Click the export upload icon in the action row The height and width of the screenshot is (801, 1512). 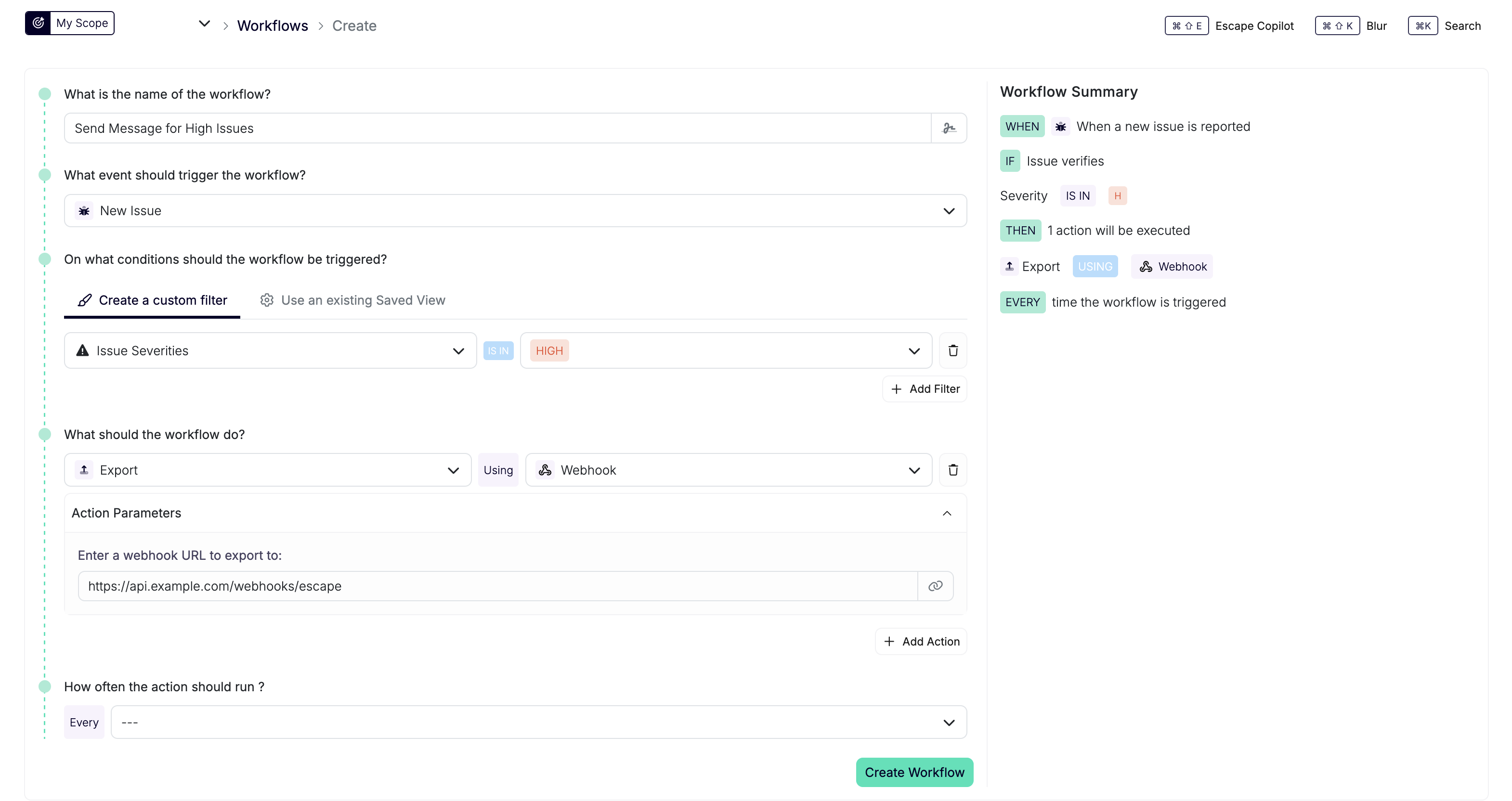tap(83, 469)
